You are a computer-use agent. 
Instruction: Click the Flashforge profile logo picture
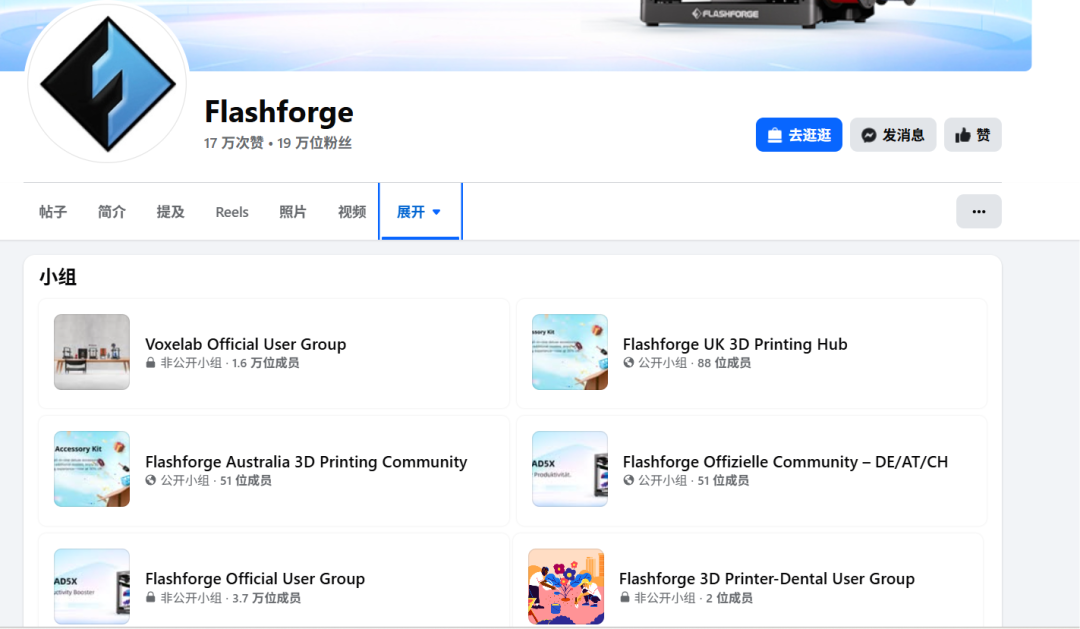pyautogui.click(x=107, y=84)
